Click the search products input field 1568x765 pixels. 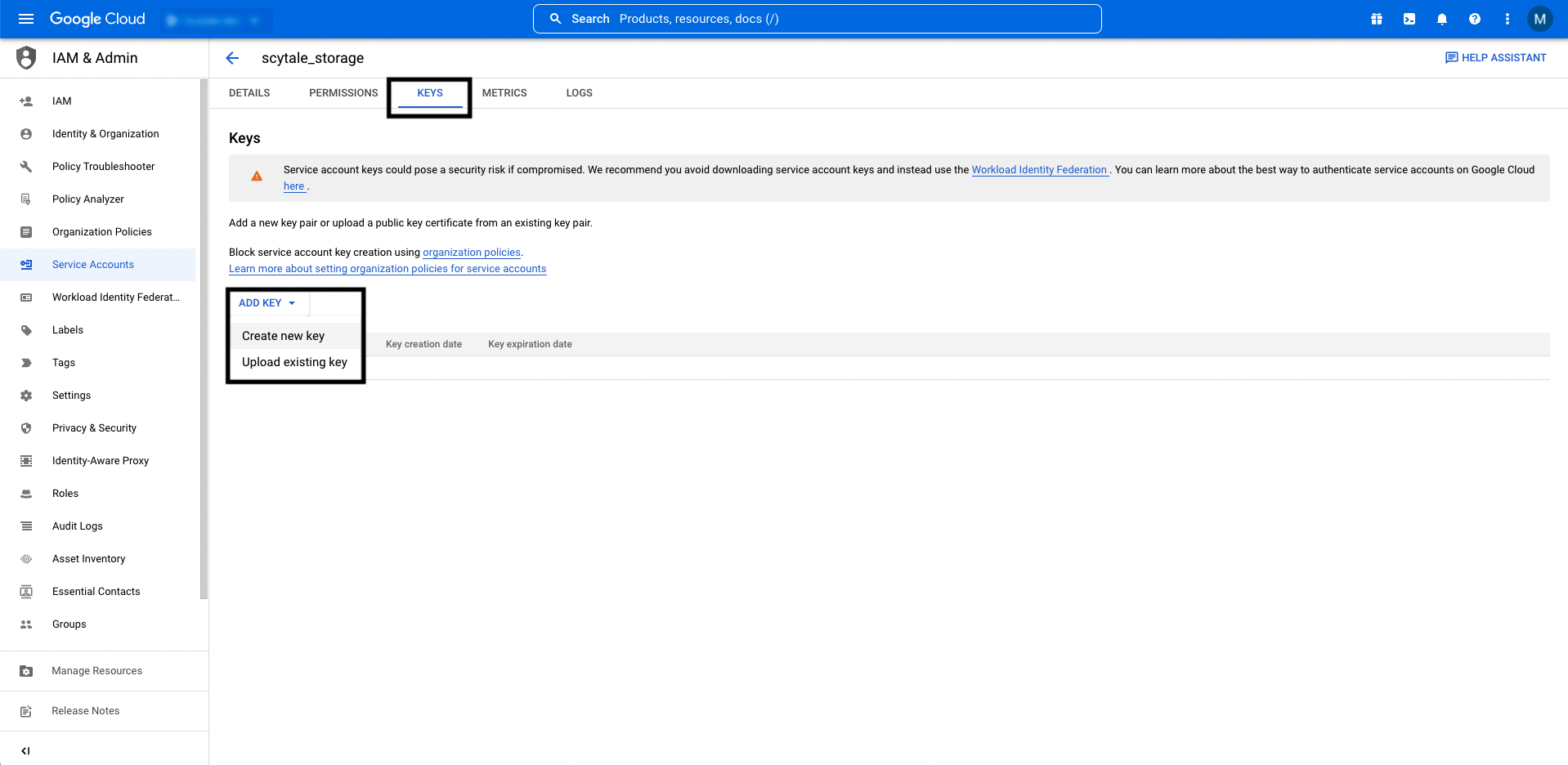coord(818,19)
